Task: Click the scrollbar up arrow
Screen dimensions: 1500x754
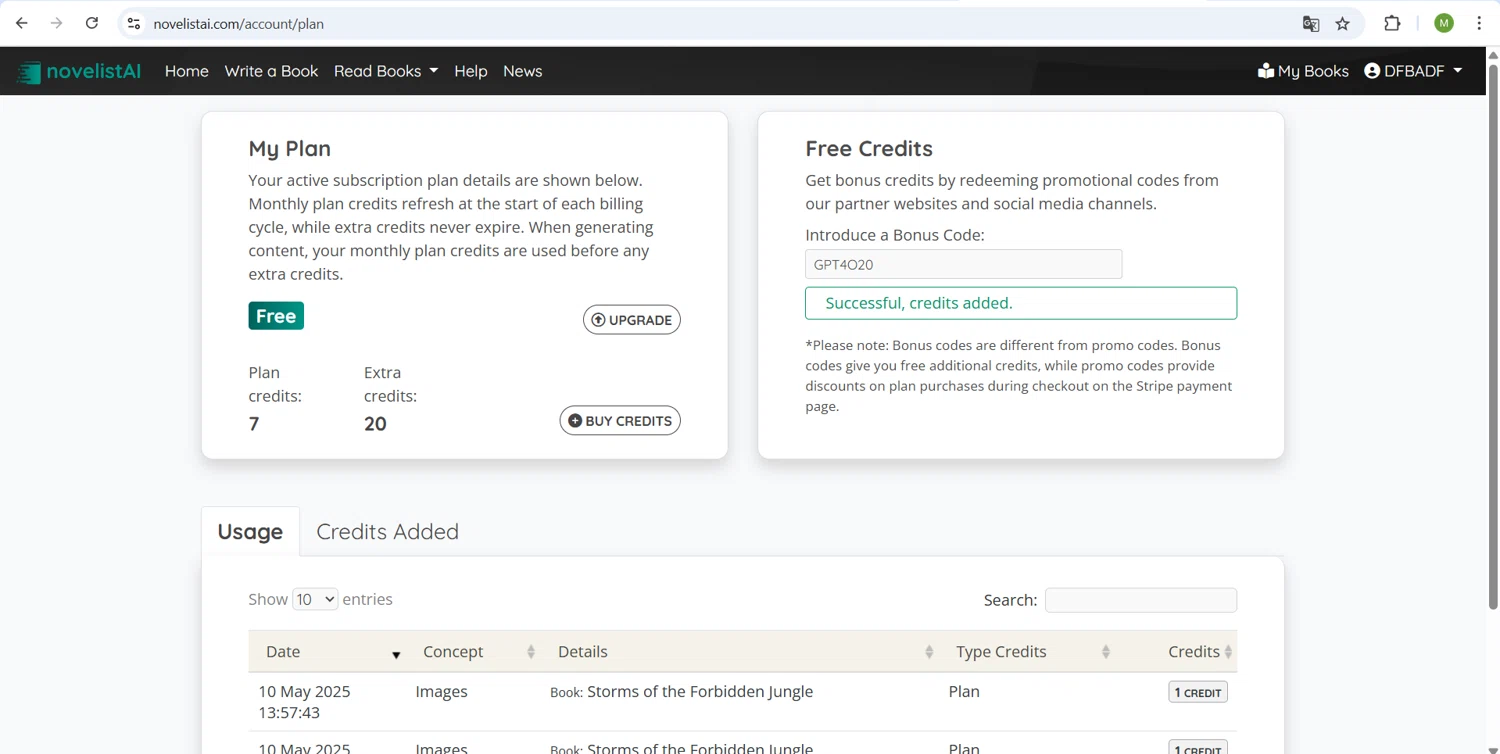Action: 1492,54
